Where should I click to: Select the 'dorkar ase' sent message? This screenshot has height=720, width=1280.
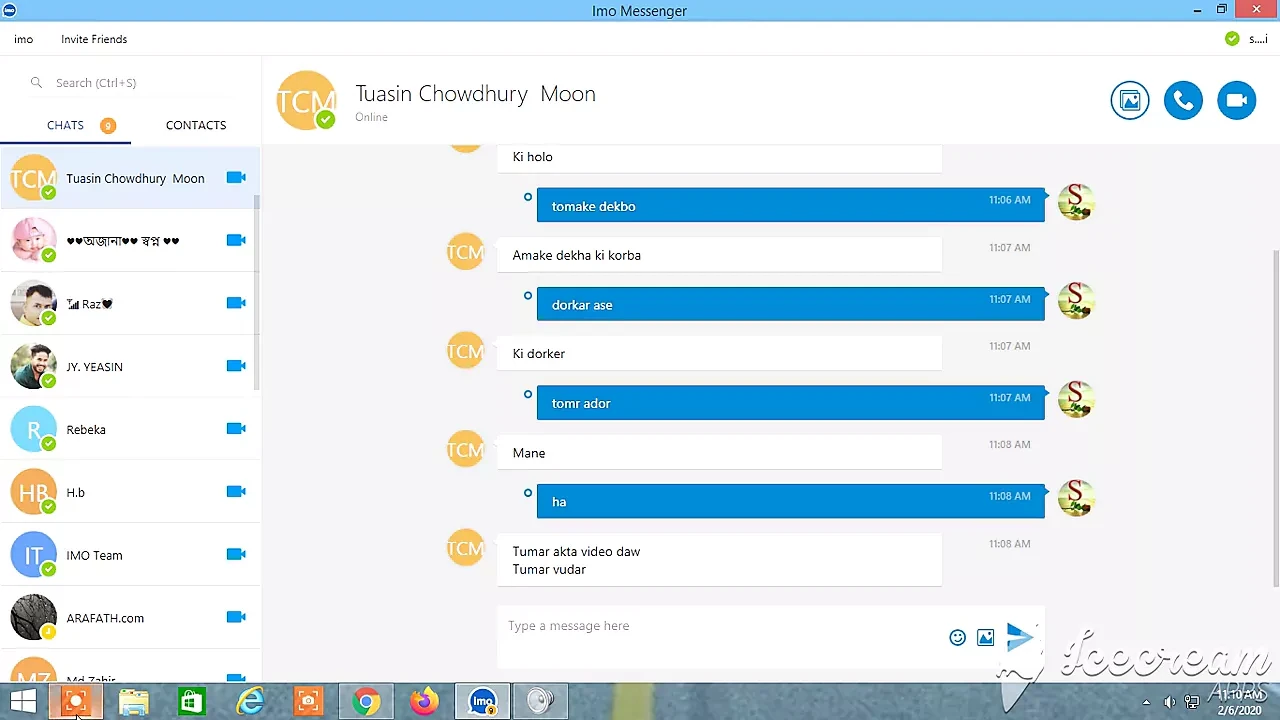[x=790, y=305]
